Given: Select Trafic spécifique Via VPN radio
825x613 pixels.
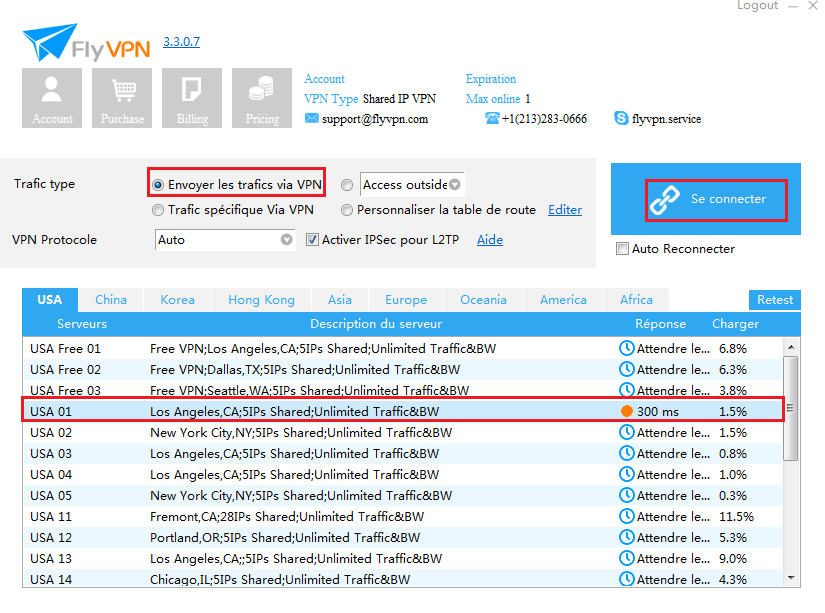Looking at the screenshot, I should click(157, 210).
